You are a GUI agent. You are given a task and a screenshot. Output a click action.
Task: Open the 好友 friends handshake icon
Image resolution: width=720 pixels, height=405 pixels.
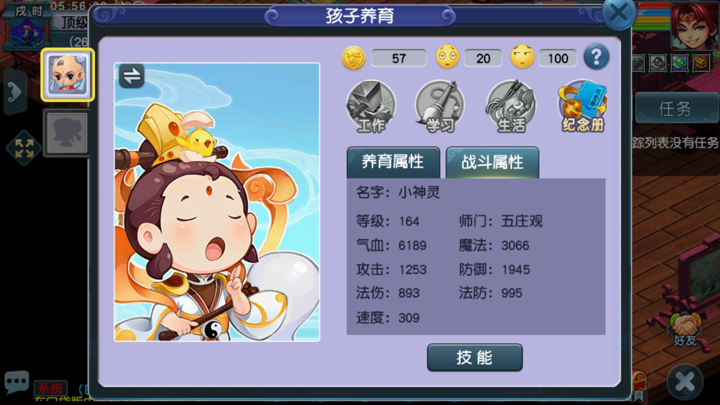685,328
